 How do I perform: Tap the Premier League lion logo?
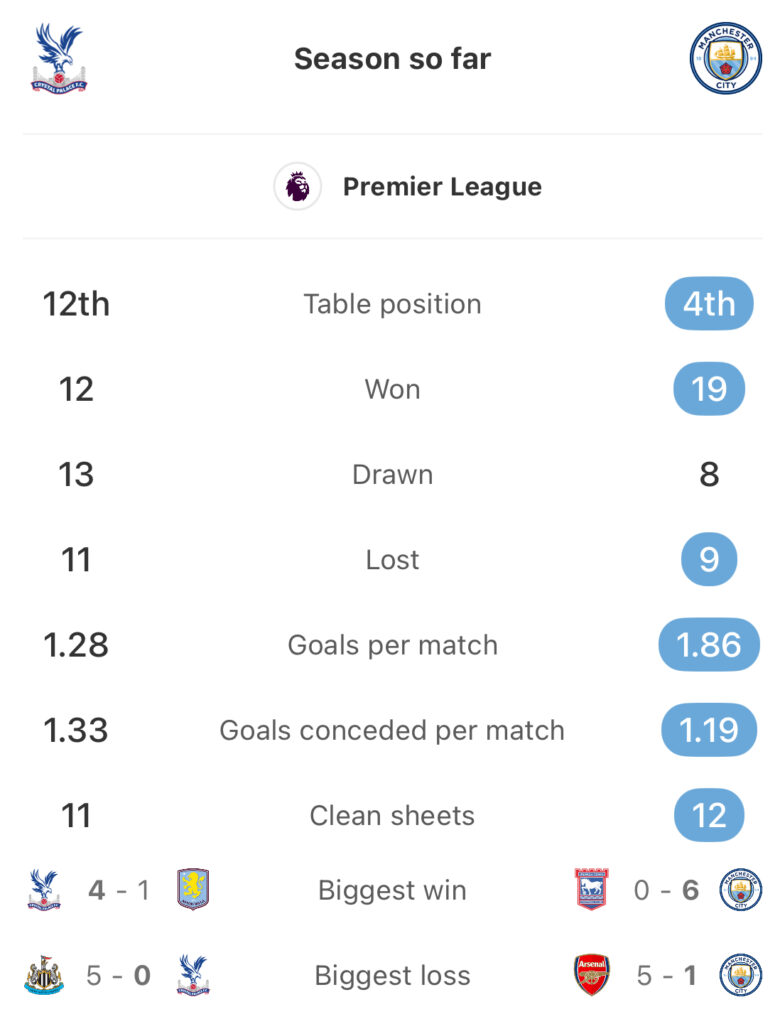297,187
